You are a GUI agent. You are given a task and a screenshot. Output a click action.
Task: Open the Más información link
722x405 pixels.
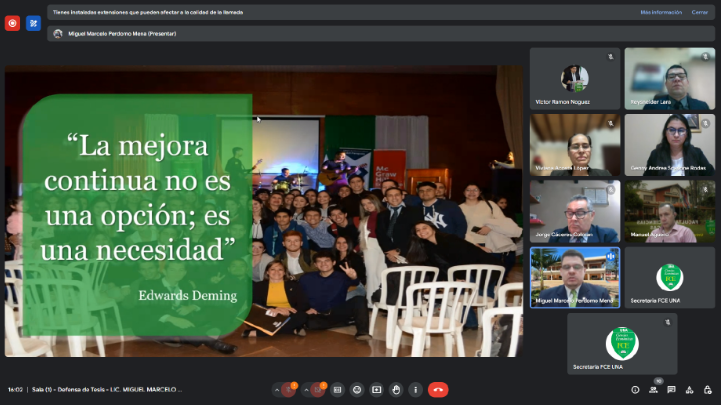(661, 12)
